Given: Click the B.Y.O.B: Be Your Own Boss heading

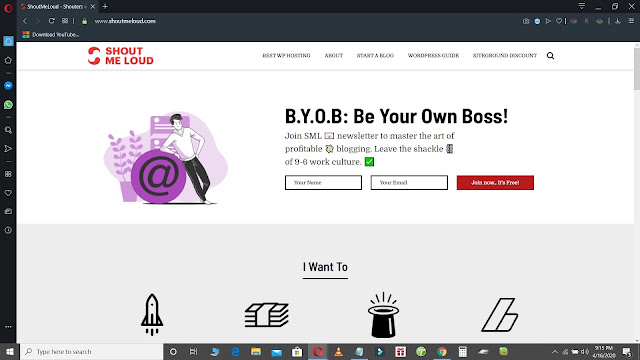Looking at the screenshot, I should (x=396, y=116).
